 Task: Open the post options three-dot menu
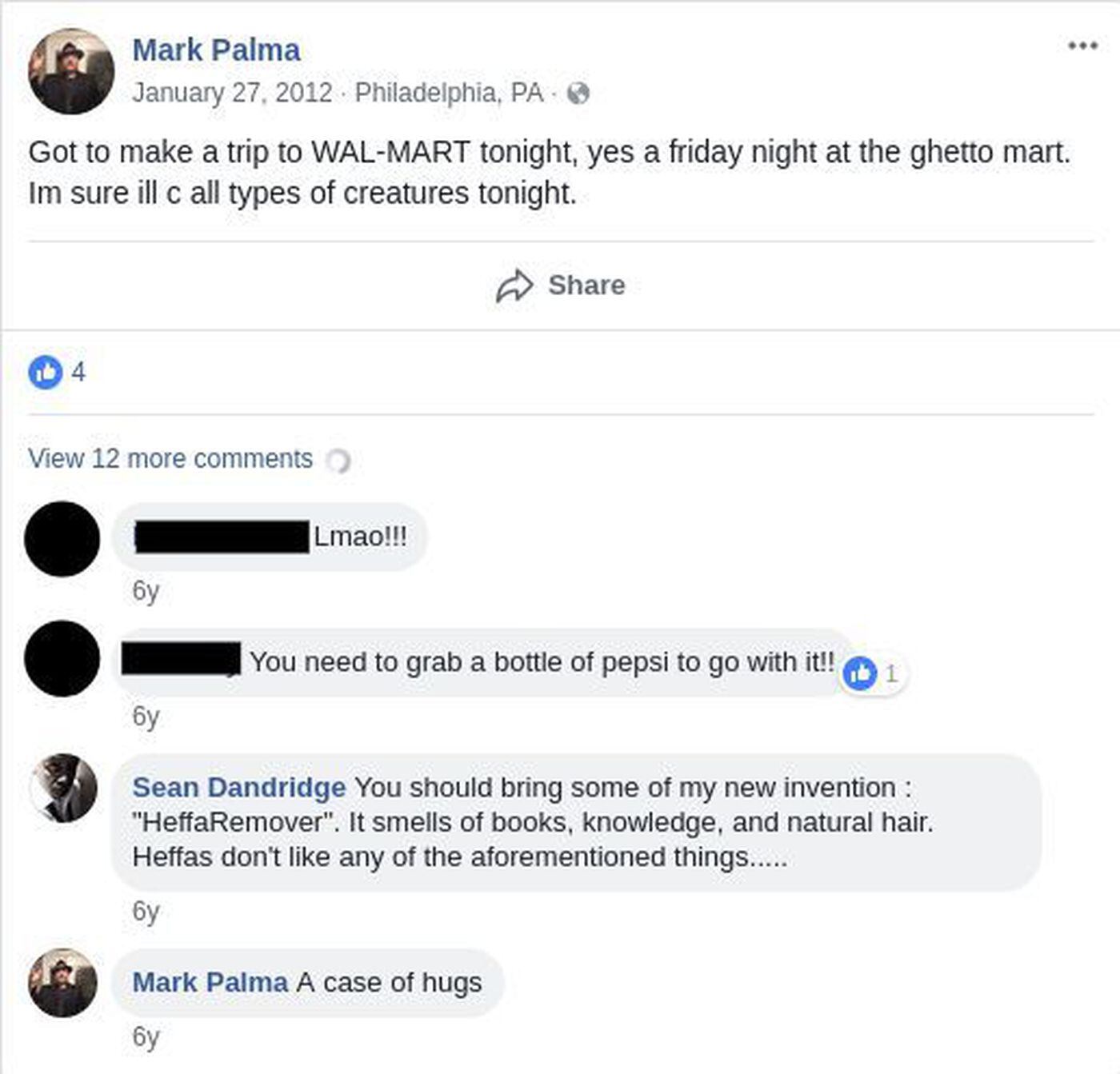tap(1082, 46)
